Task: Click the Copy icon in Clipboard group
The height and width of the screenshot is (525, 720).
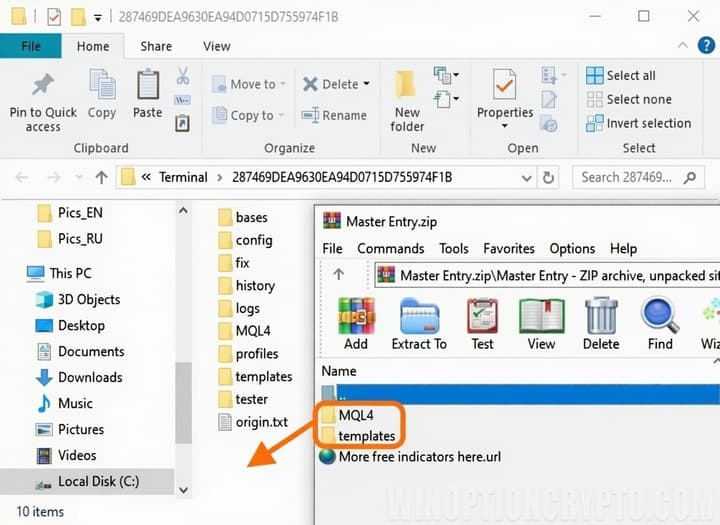Action: pos(102,84)
